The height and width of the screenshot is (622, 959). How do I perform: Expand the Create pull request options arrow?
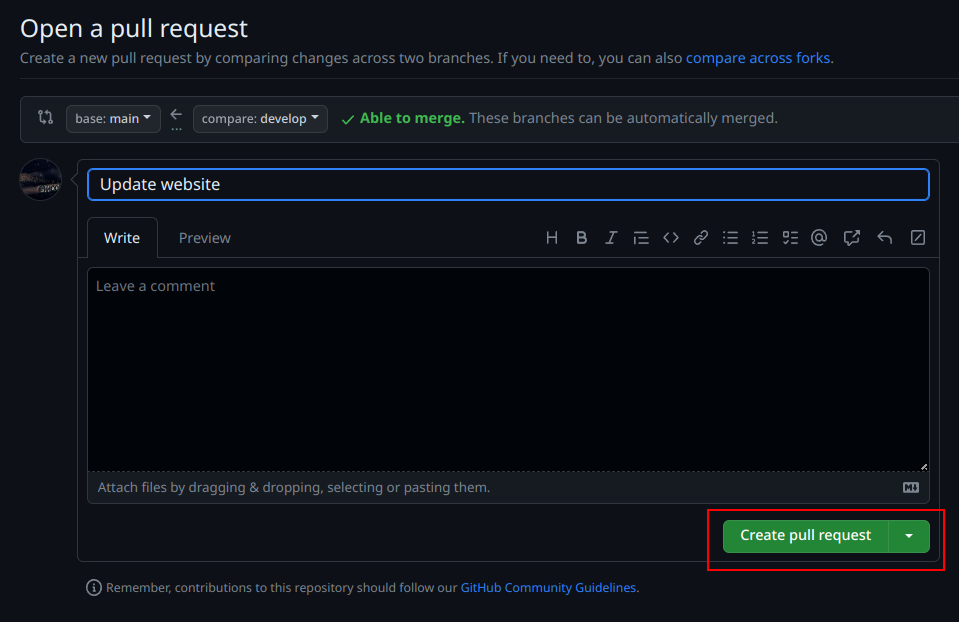pos(909,536)
